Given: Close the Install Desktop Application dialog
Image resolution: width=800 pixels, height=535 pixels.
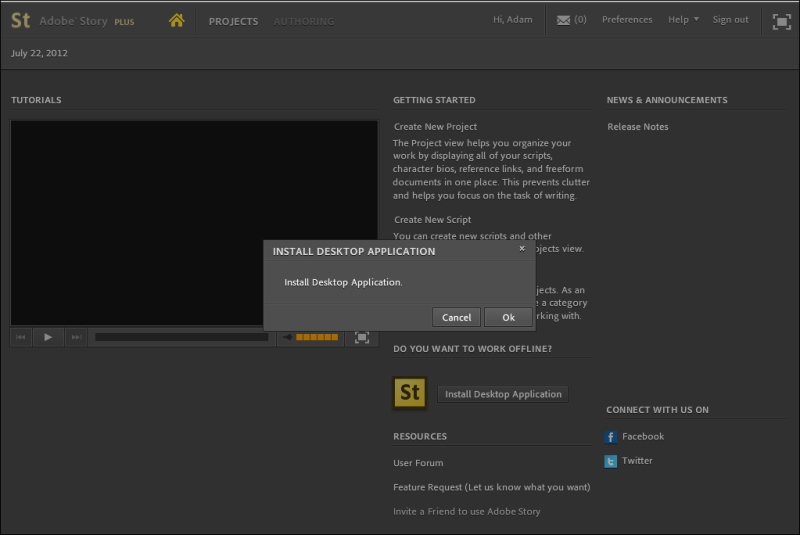Looking at the screenshot, I should [522, 249].
